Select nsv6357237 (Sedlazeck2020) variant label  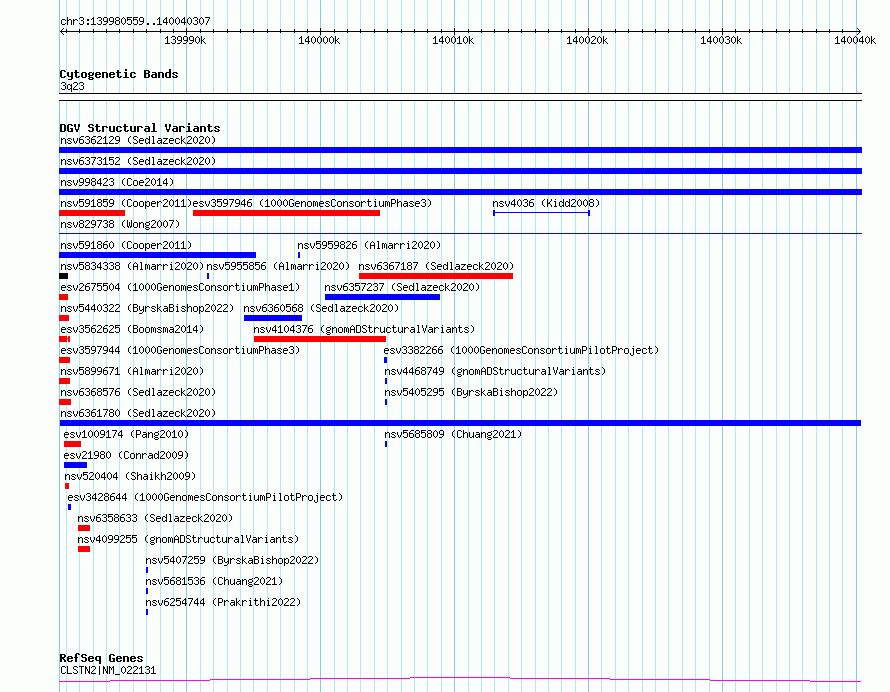(x=402, y=287)
